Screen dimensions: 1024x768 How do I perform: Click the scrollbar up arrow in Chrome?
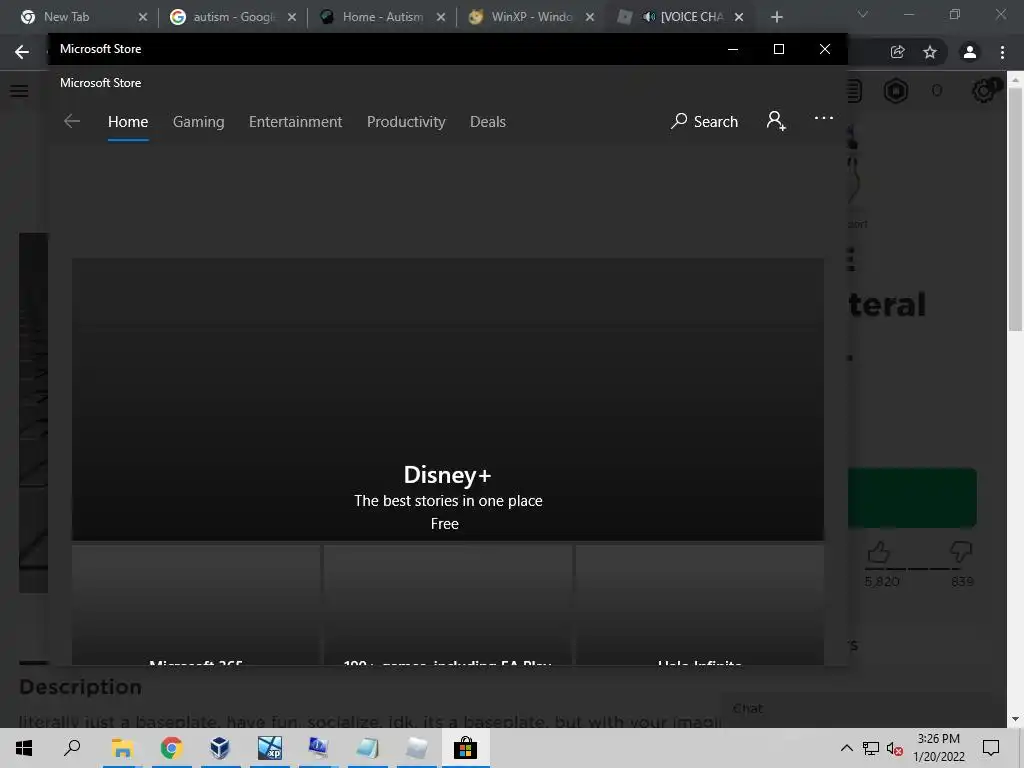point(1016,80)
